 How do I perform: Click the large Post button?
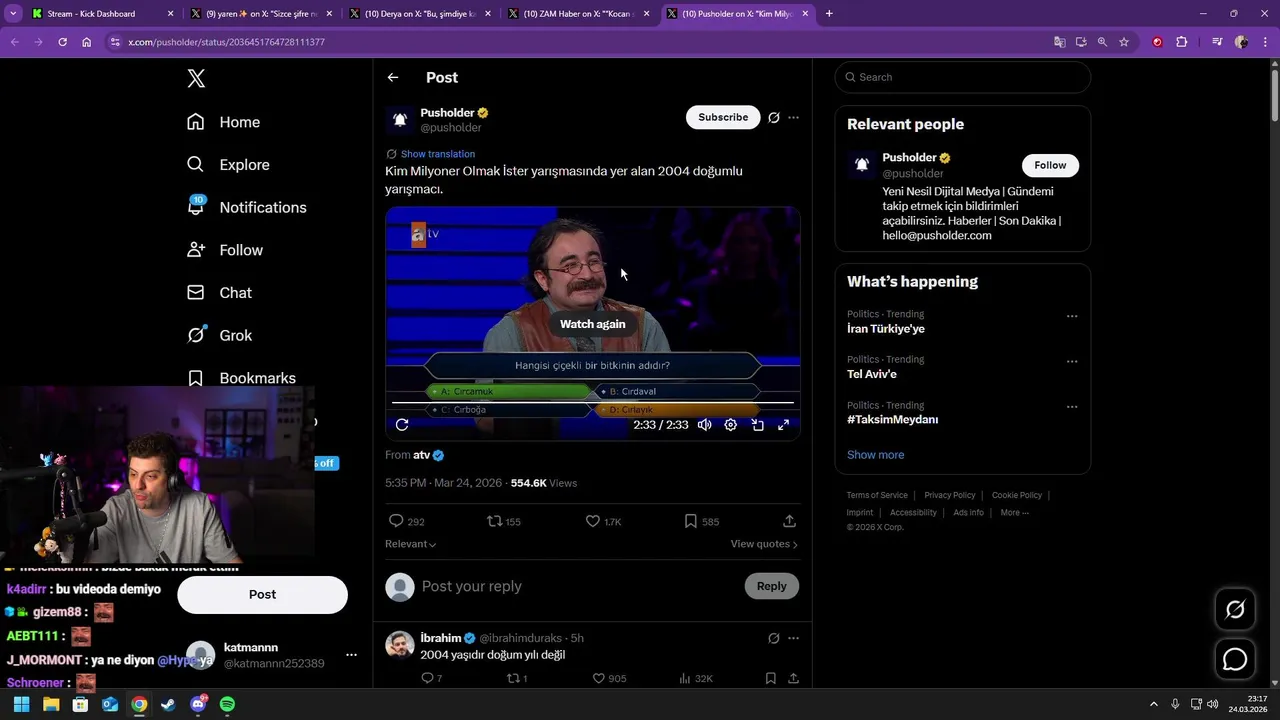coord(262,594)
